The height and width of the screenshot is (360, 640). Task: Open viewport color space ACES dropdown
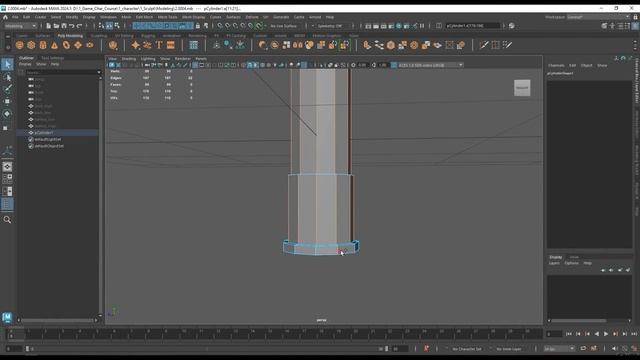coord(430,65)
